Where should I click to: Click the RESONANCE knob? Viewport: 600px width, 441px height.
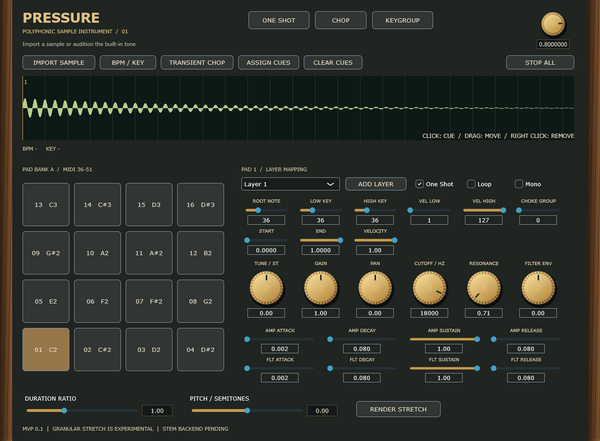coord(484,288)
